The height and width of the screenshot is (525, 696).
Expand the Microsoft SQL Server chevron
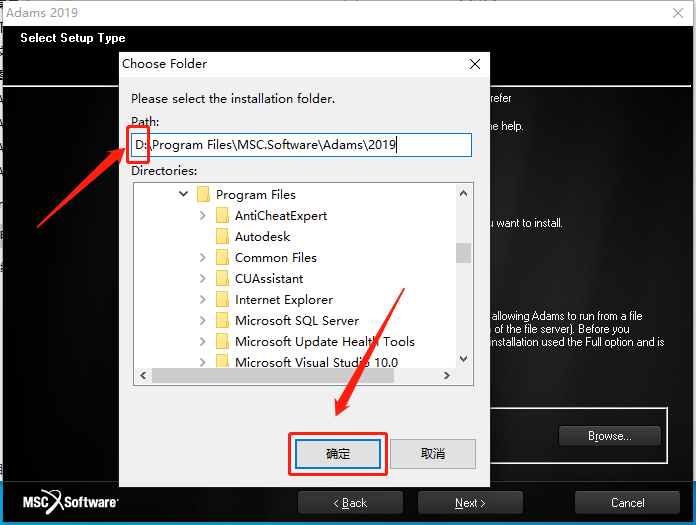coord(203,320)
